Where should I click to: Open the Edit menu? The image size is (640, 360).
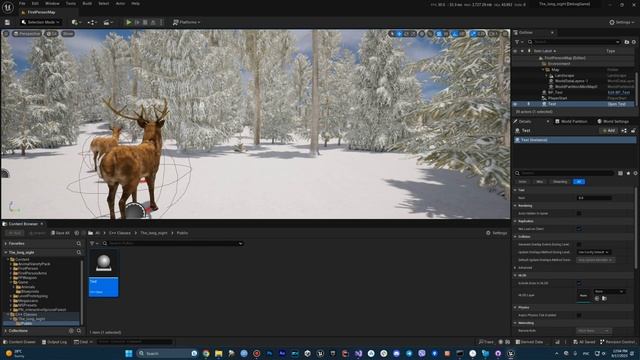tap(35, 3)
